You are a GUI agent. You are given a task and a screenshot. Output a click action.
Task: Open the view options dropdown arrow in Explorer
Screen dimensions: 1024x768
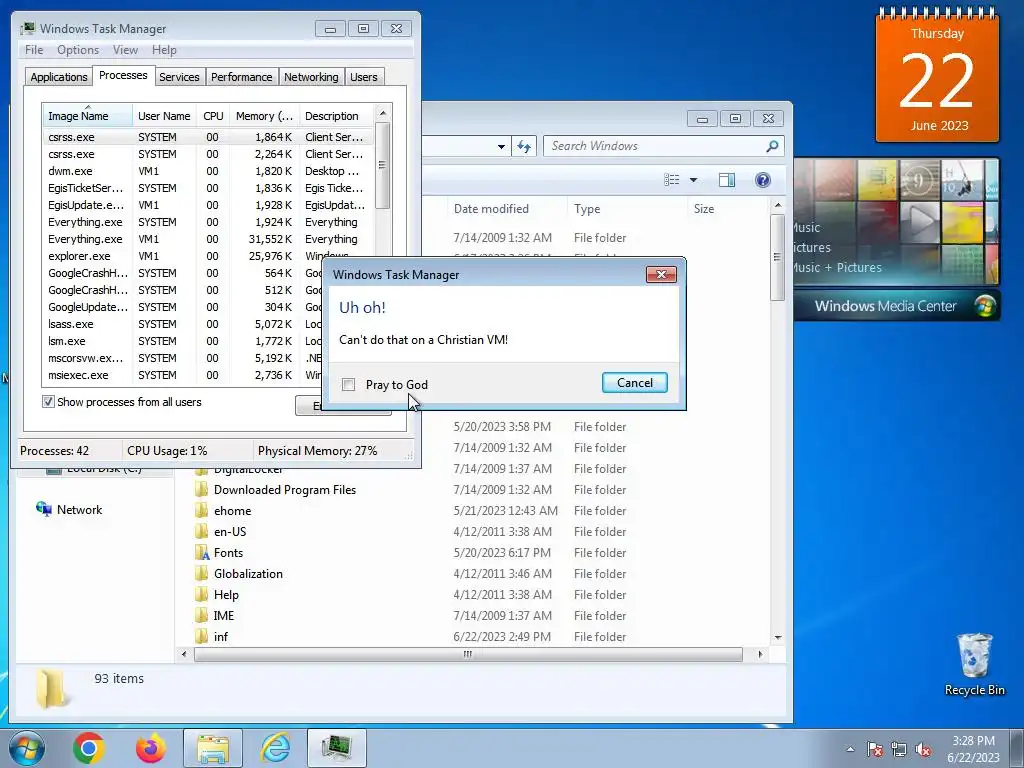click(x=694, y=180)
